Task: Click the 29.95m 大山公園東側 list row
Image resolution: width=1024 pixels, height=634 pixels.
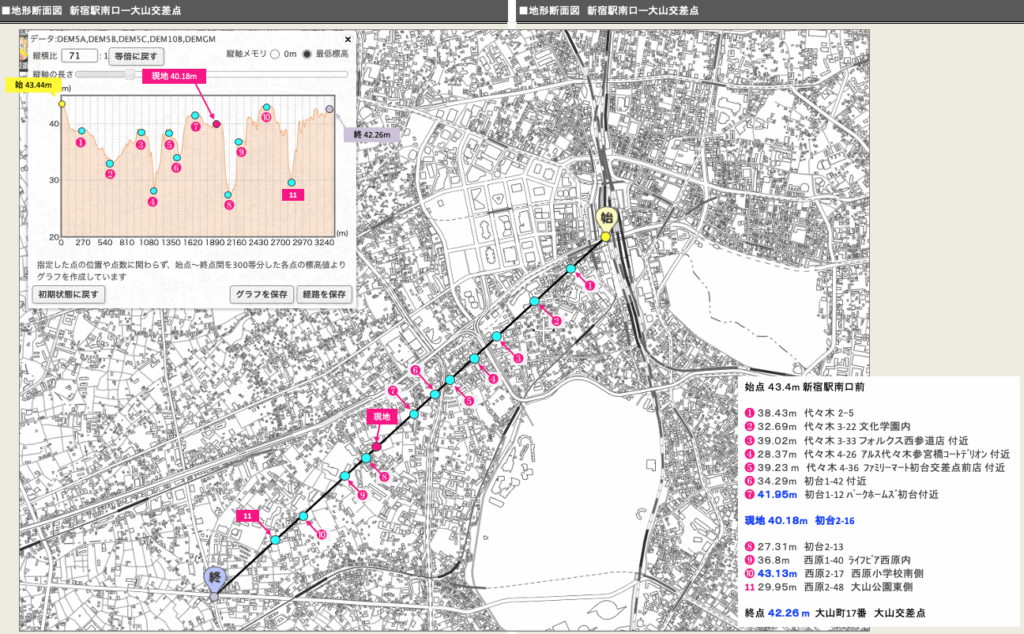Action: (829, 588)
